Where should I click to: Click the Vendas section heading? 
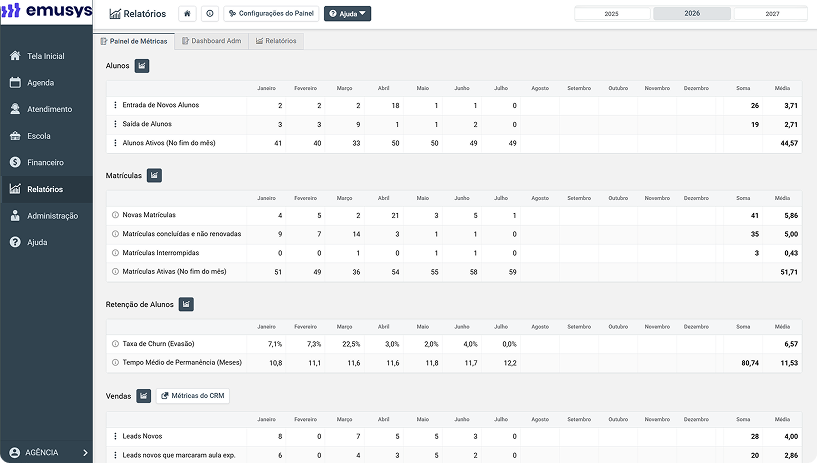tap(118, 396)
